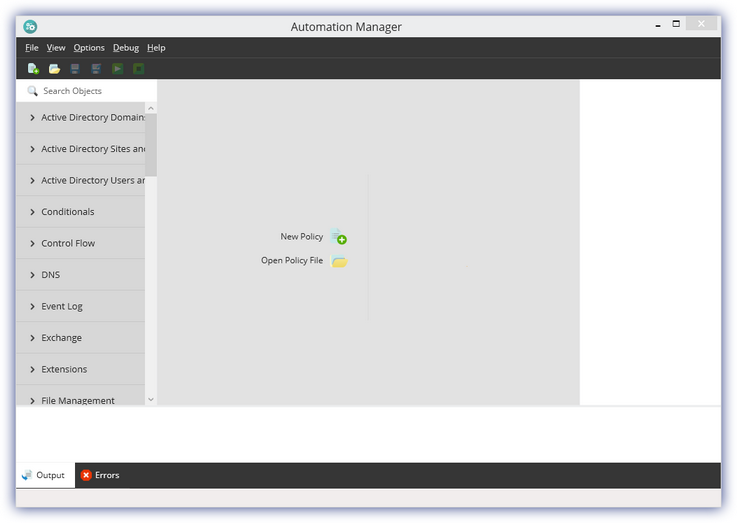Select the Extensions category label
Viewport: 737px width, 523px height.
coord(64,369)
